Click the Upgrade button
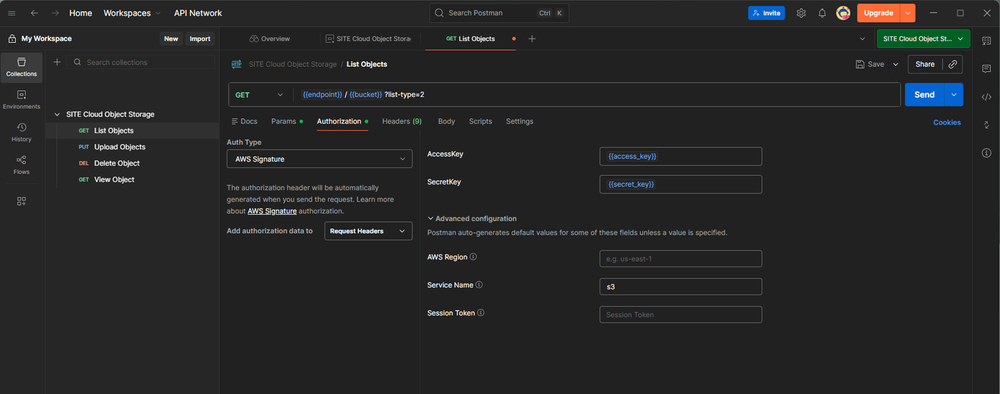 [x=878, y=13]
